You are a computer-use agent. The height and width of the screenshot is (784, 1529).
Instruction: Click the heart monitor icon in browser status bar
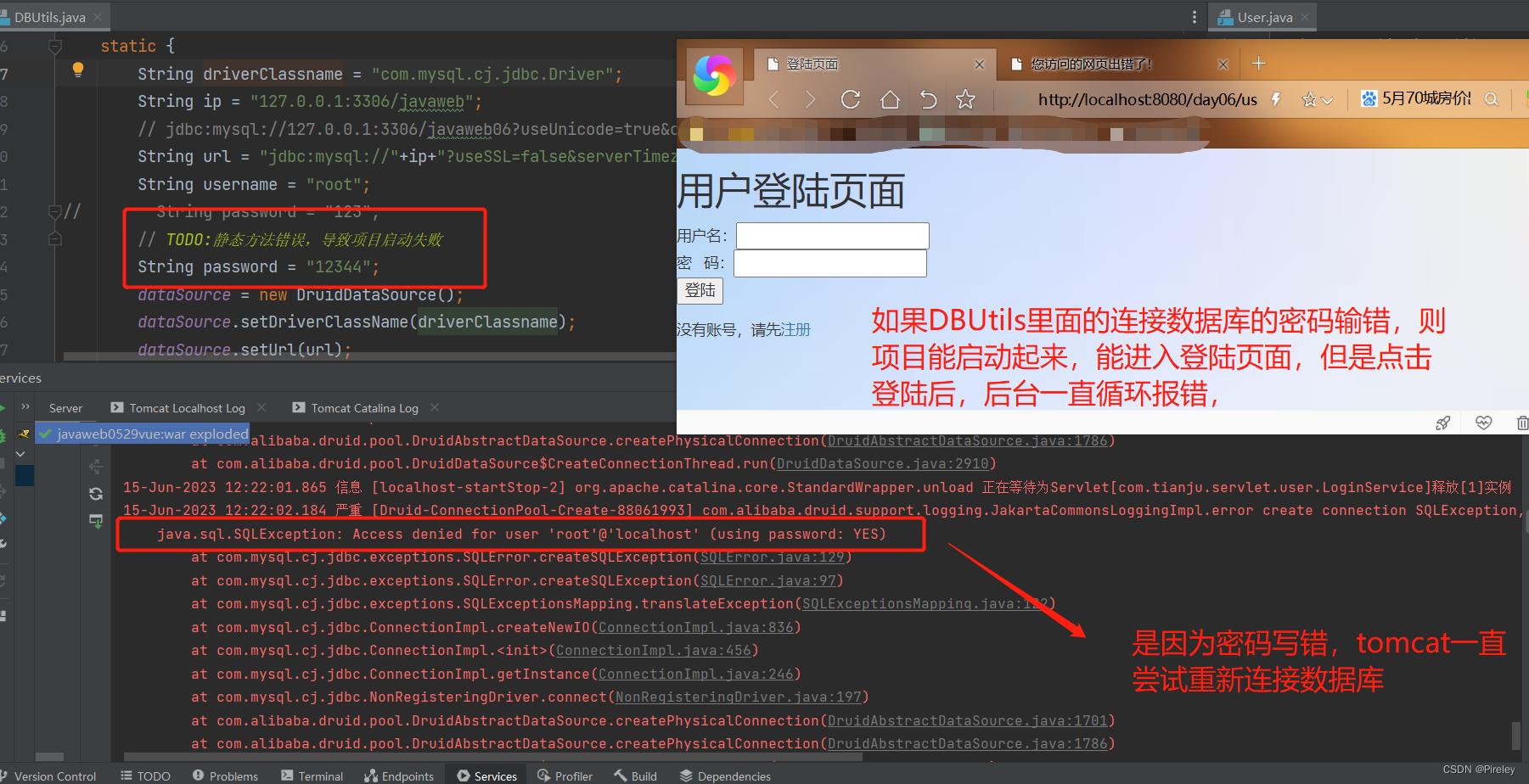pos(1483,423)
